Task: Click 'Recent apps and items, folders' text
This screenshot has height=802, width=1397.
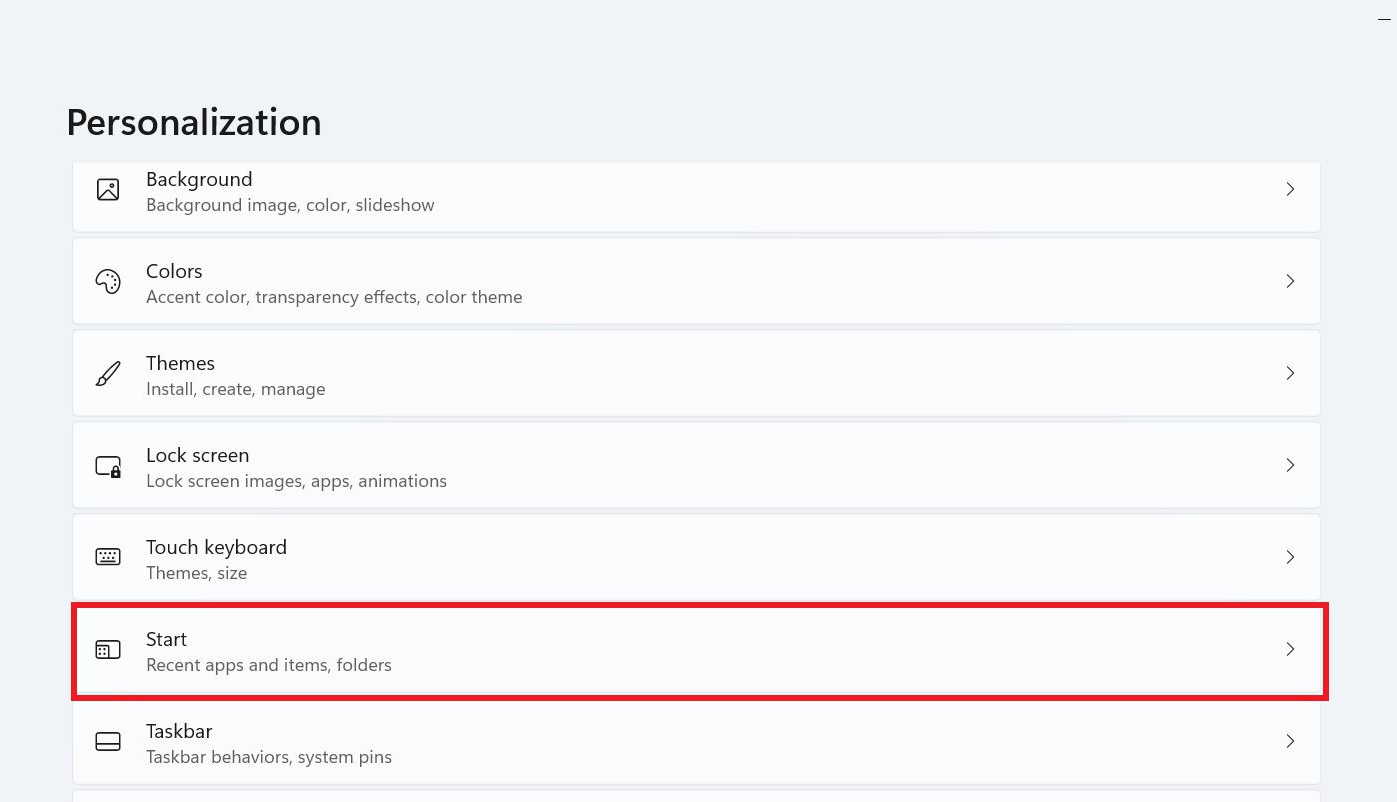Action: [269, 665]
